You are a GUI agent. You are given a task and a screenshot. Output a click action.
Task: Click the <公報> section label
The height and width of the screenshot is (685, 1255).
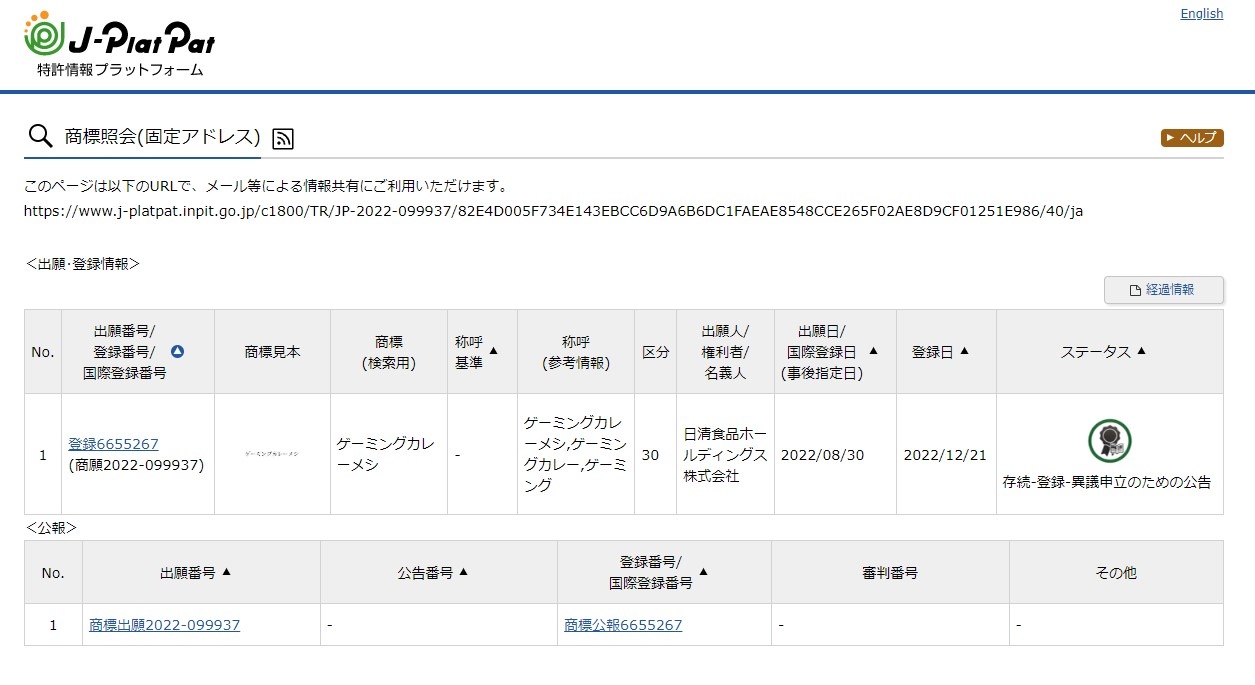[x=51, y=527]
